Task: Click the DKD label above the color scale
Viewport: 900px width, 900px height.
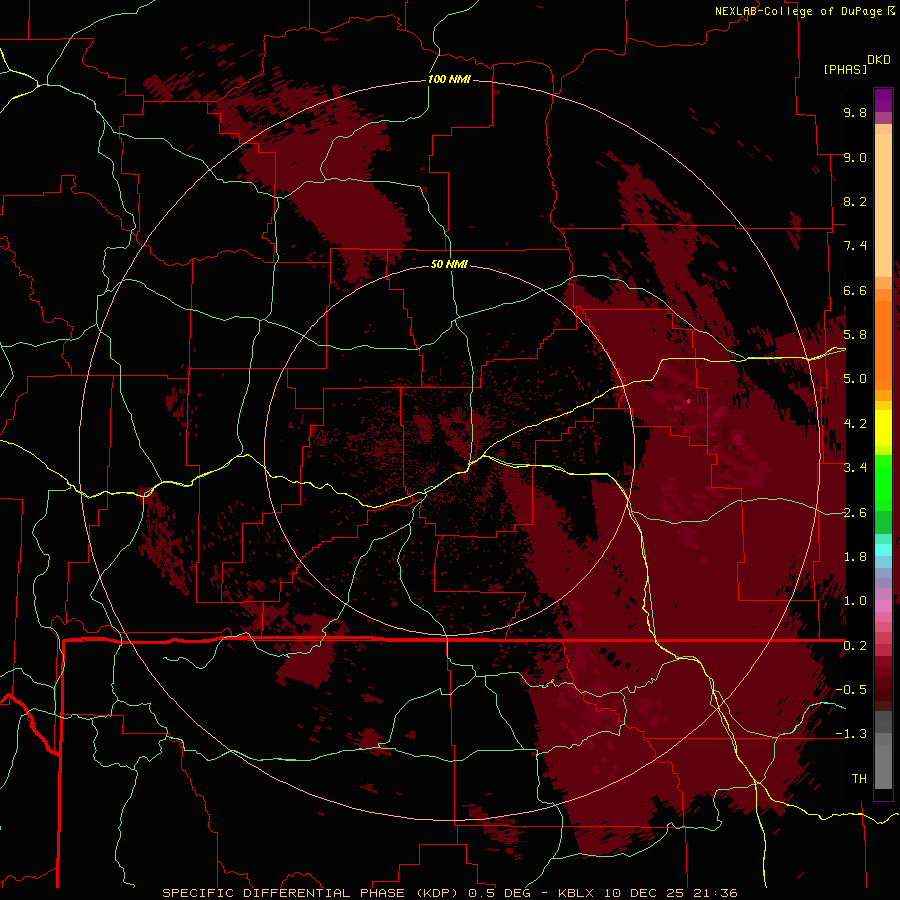Action: [x=878, y=60]
